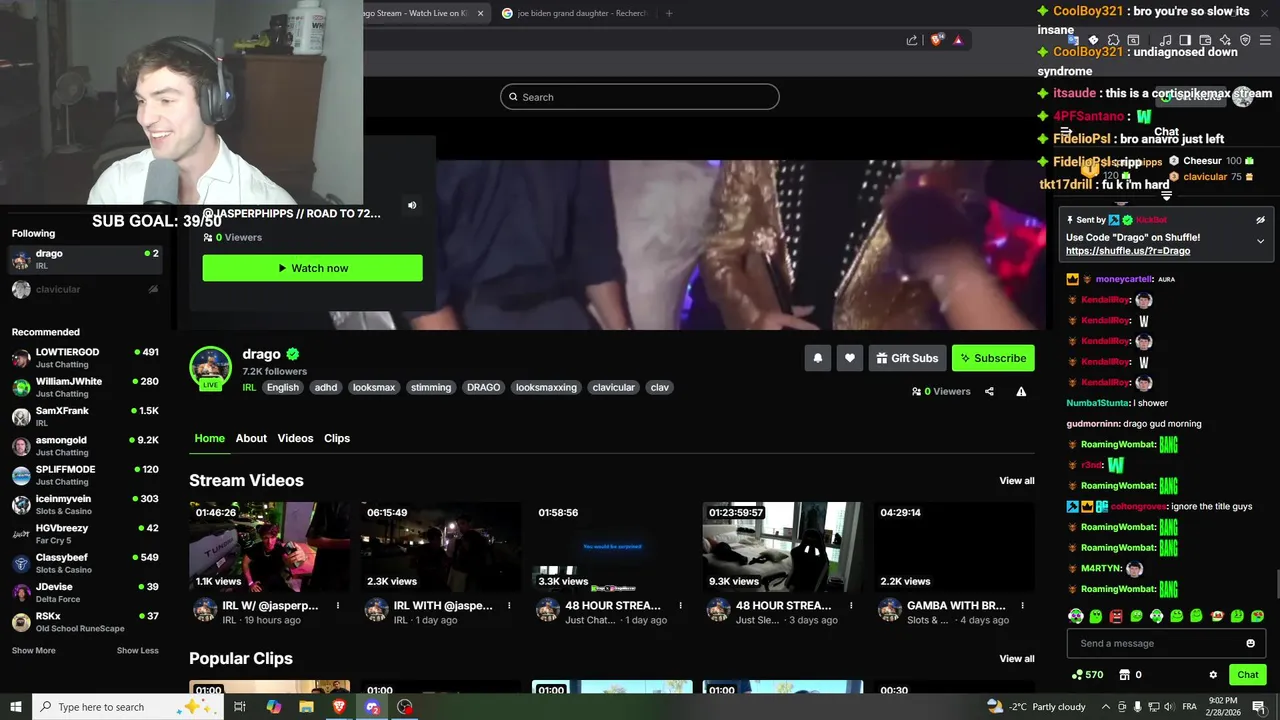Click the Subscribe button
The image size is (1280, 720).
tap(993, 358)
